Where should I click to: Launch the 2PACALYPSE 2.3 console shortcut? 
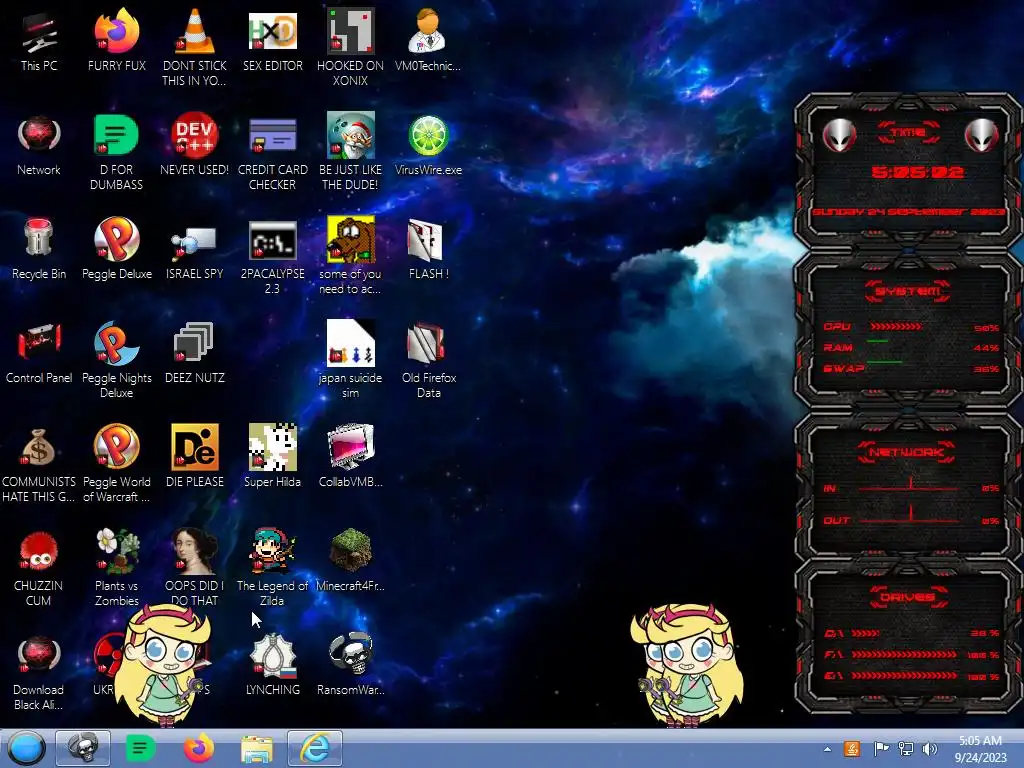click(272, 256)
